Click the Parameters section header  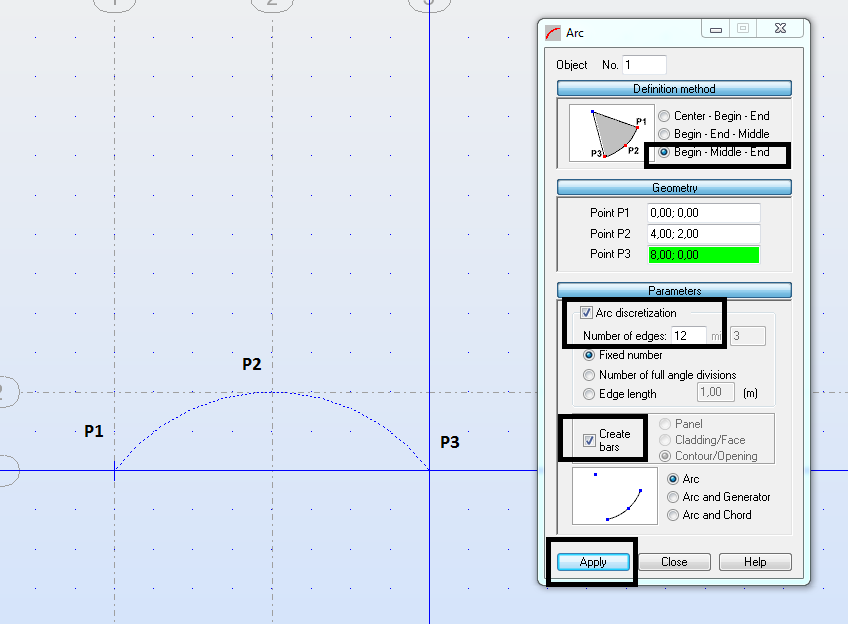pos(674,290)
